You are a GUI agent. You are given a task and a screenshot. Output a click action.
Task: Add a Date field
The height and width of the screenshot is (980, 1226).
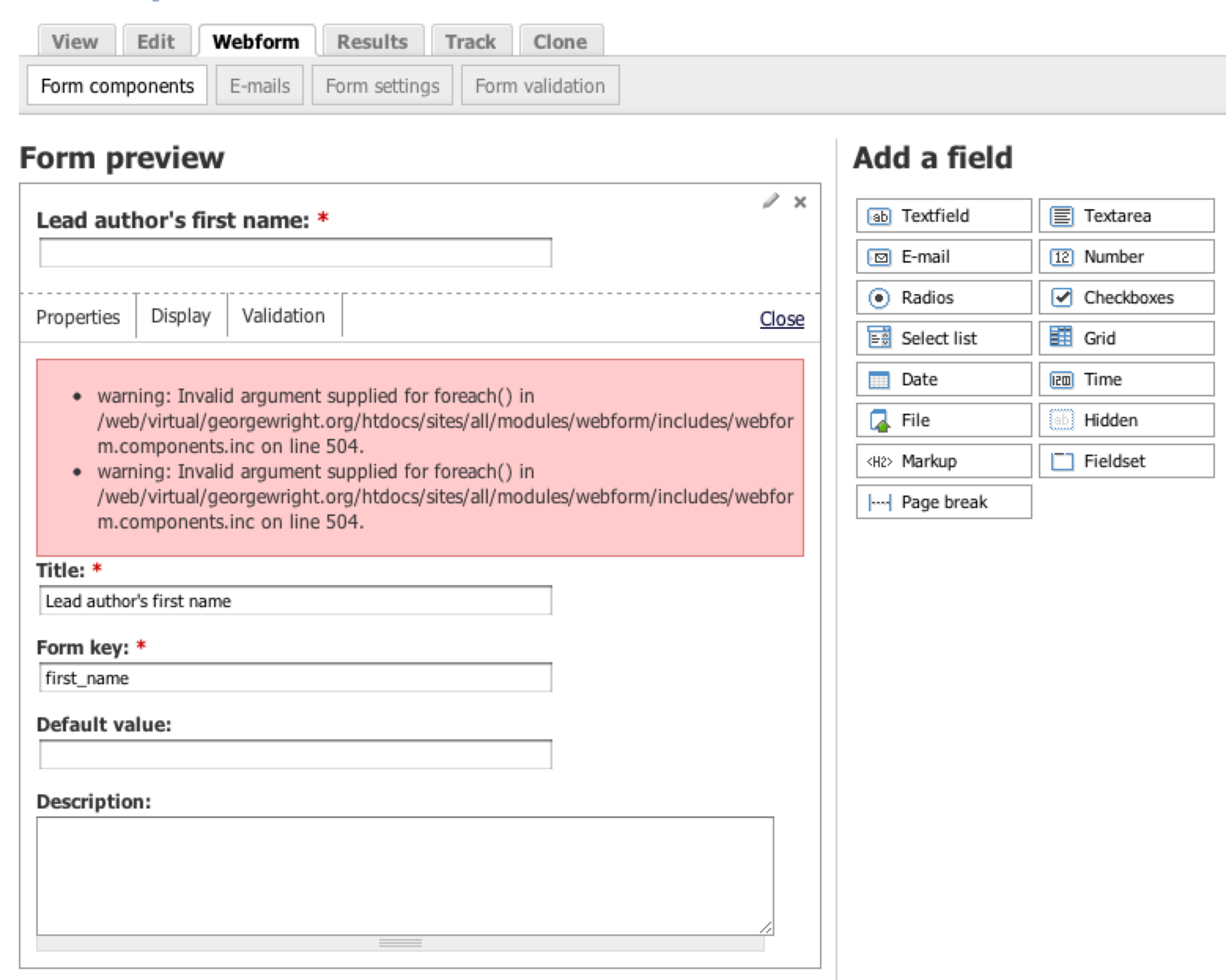(944, 380)
